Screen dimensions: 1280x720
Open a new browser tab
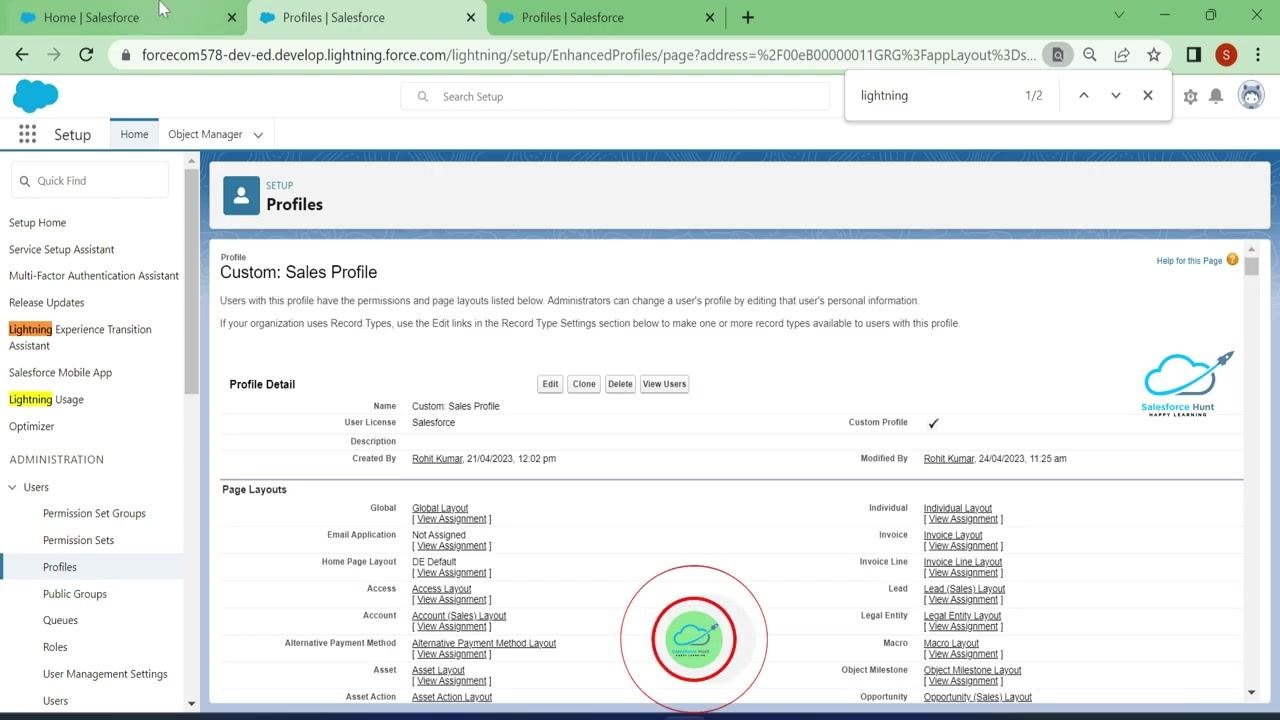748,17
